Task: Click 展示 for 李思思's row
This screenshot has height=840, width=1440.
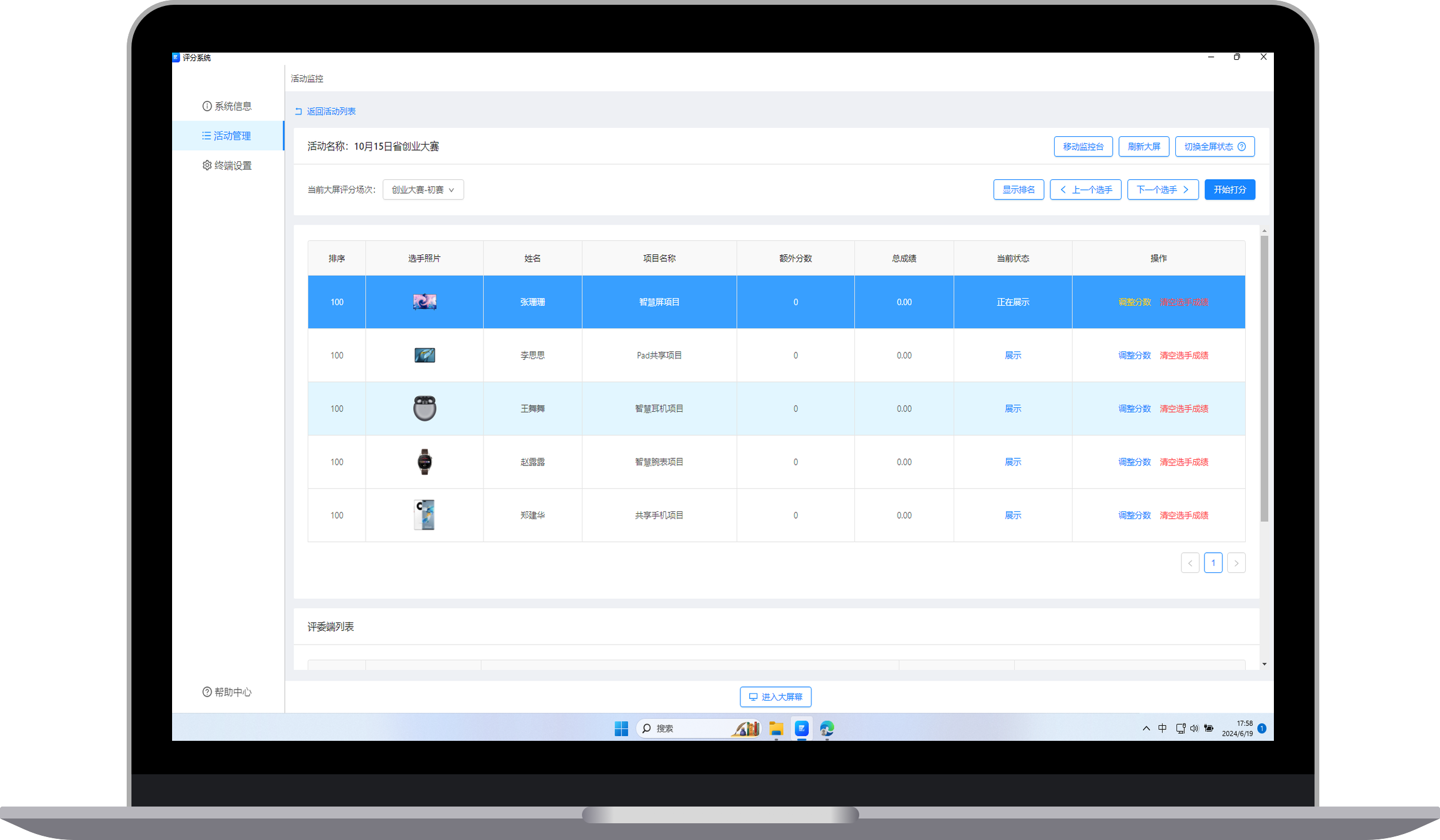Action: [x=1012, y=355]
